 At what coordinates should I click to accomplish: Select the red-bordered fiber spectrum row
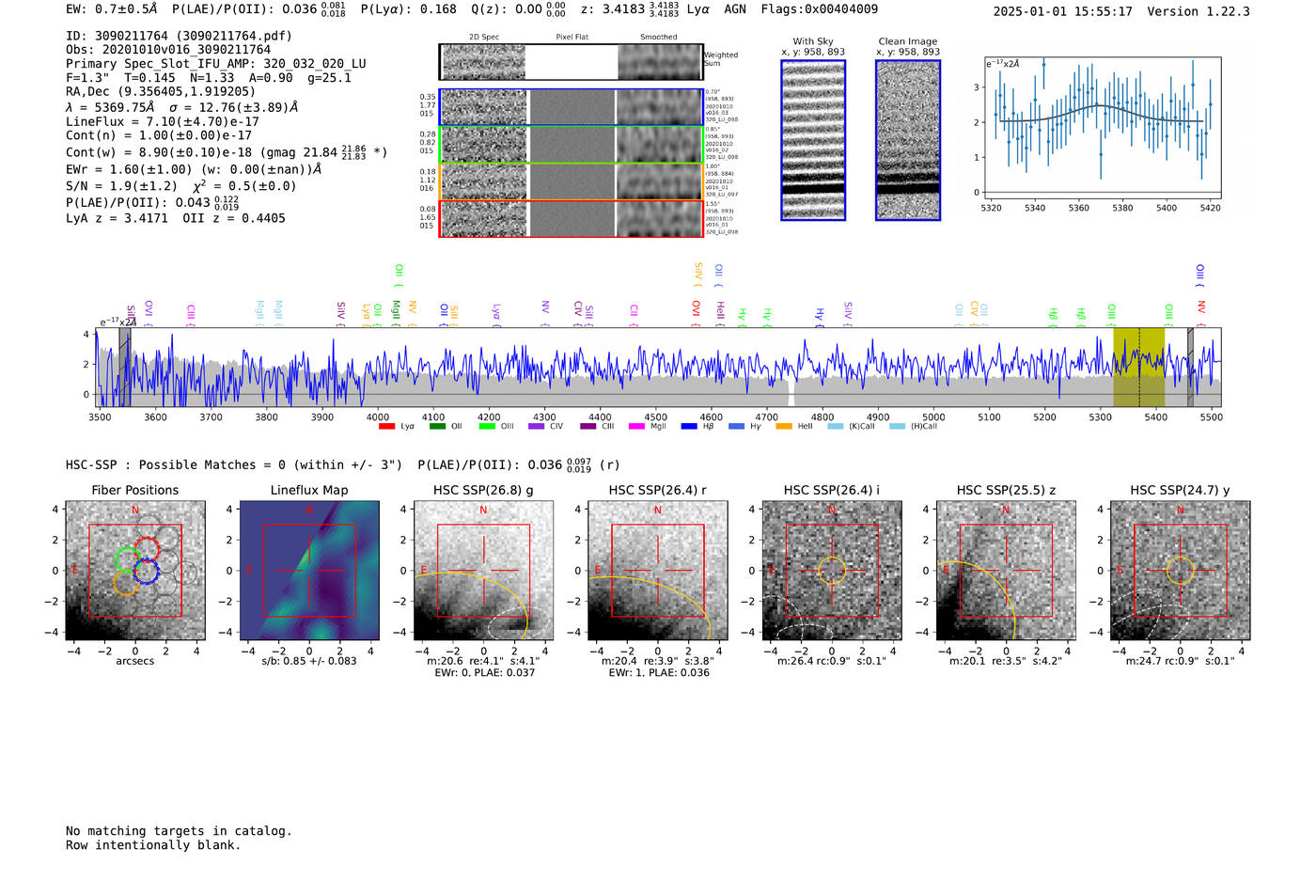[x=572, y=218]
